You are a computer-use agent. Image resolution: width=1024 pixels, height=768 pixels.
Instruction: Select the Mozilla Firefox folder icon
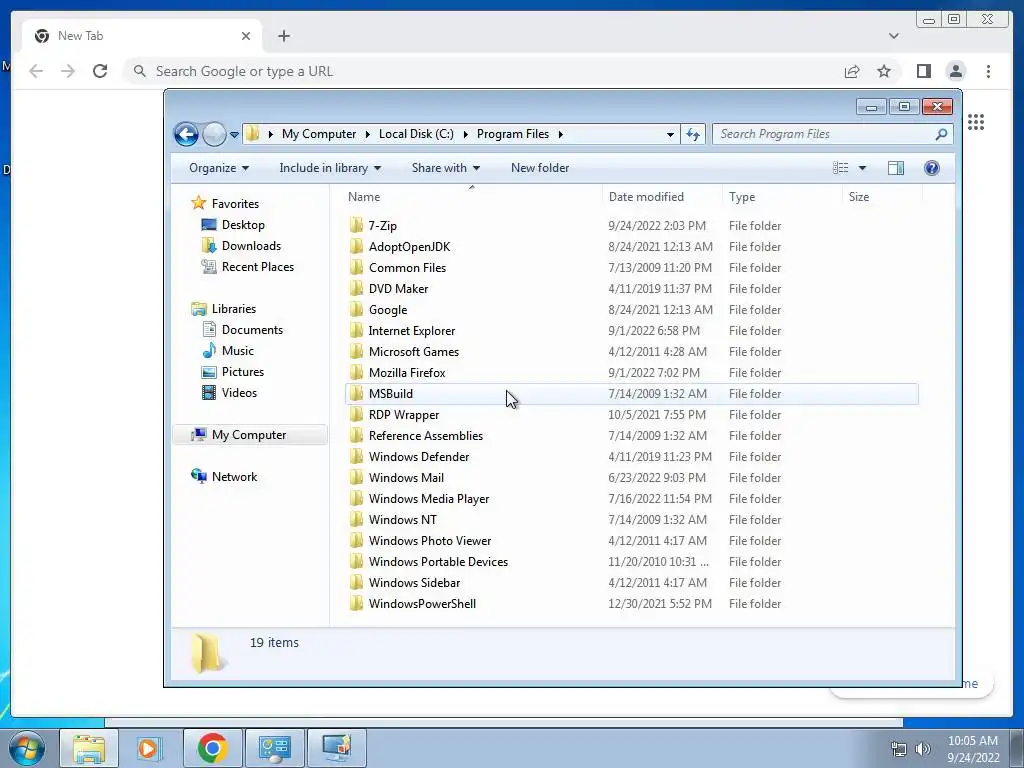tap(356, 373)
